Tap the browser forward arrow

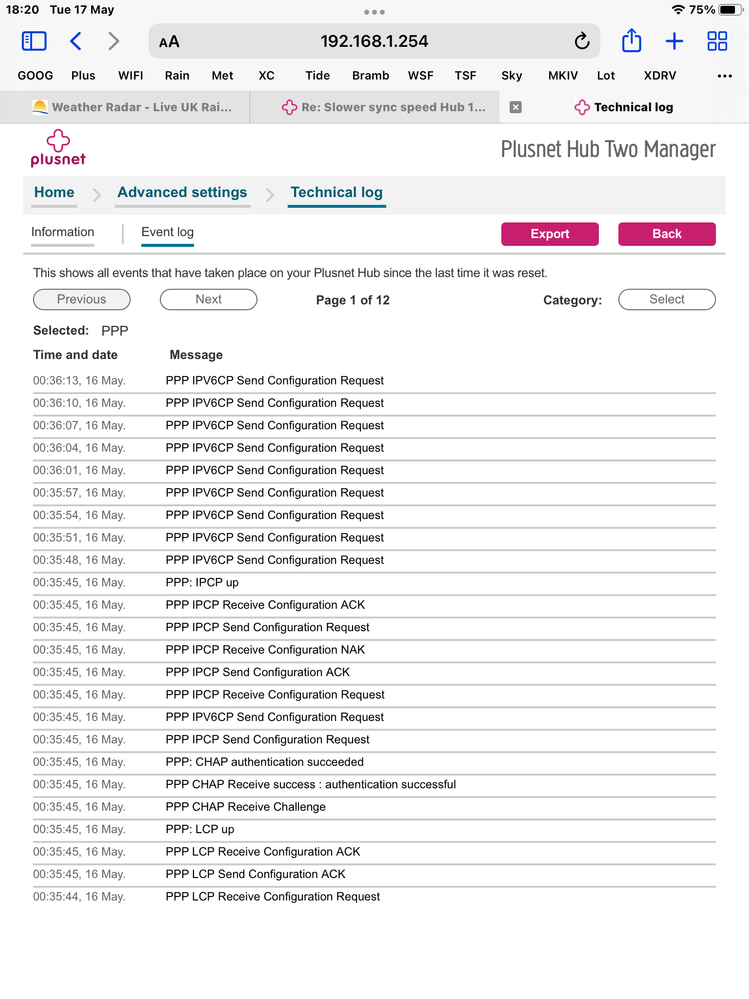[x=114, y=41]
